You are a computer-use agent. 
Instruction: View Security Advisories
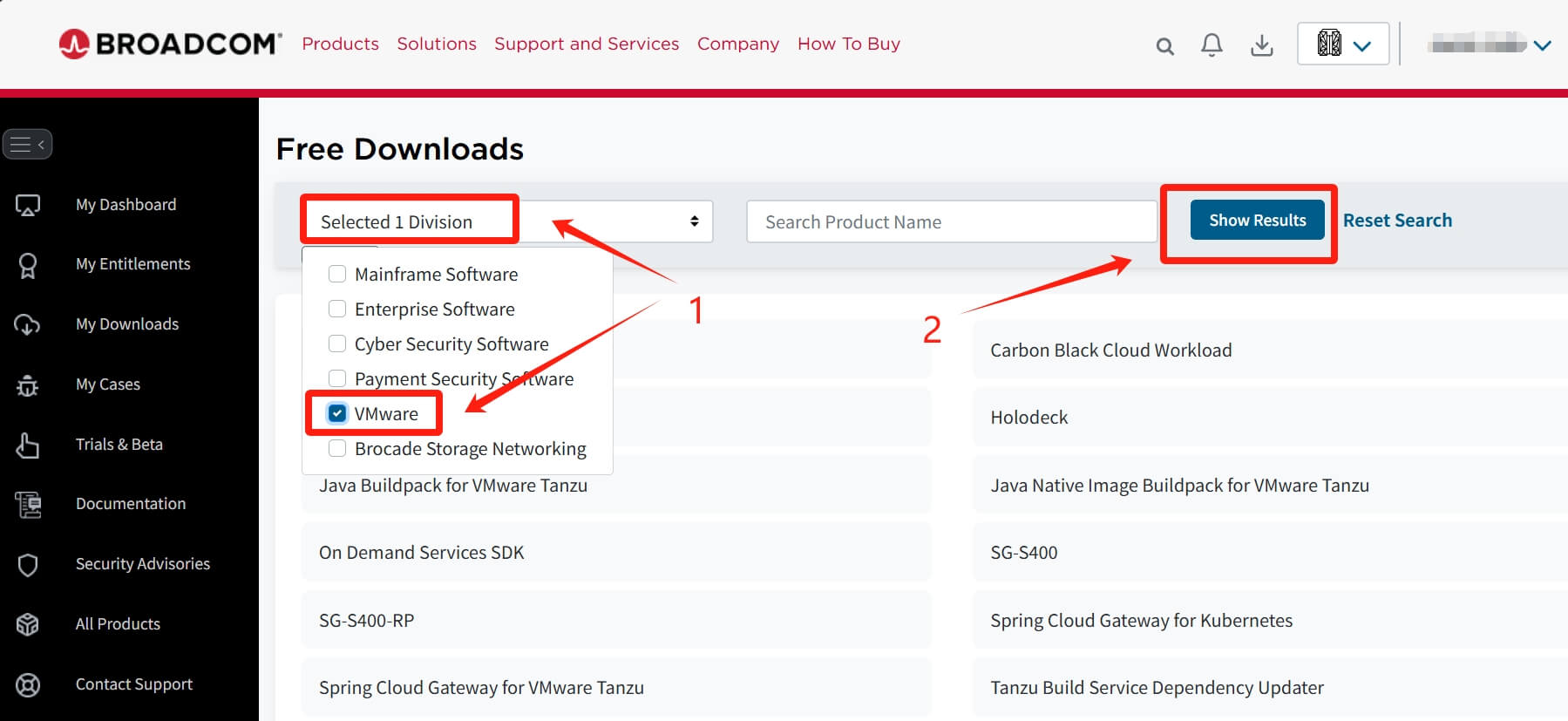pos(143,564)
